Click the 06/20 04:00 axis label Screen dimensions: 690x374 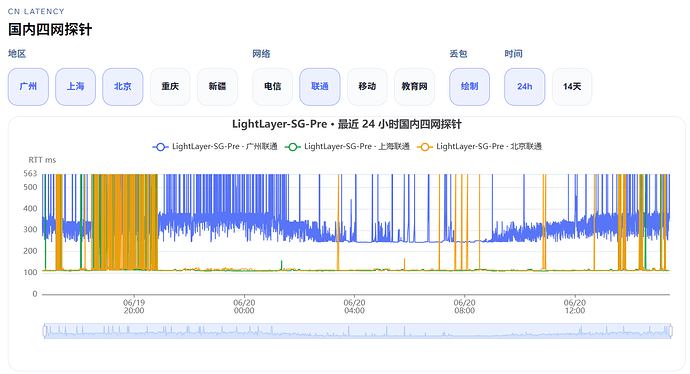click(354, 307)
